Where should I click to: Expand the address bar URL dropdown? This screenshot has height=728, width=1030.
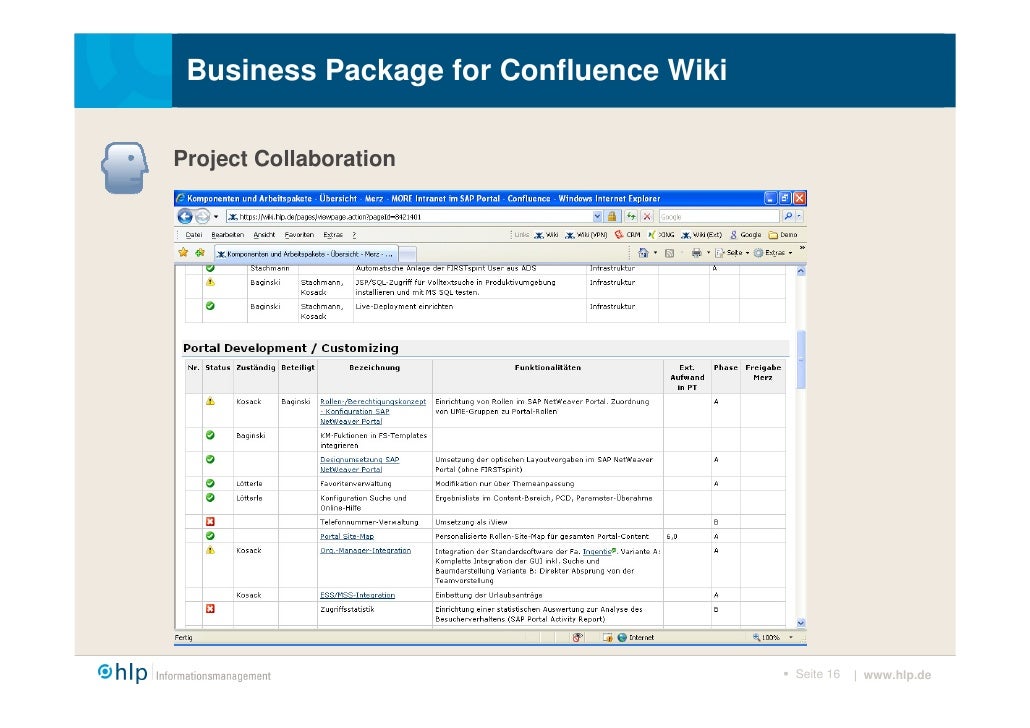click(597, 216)
